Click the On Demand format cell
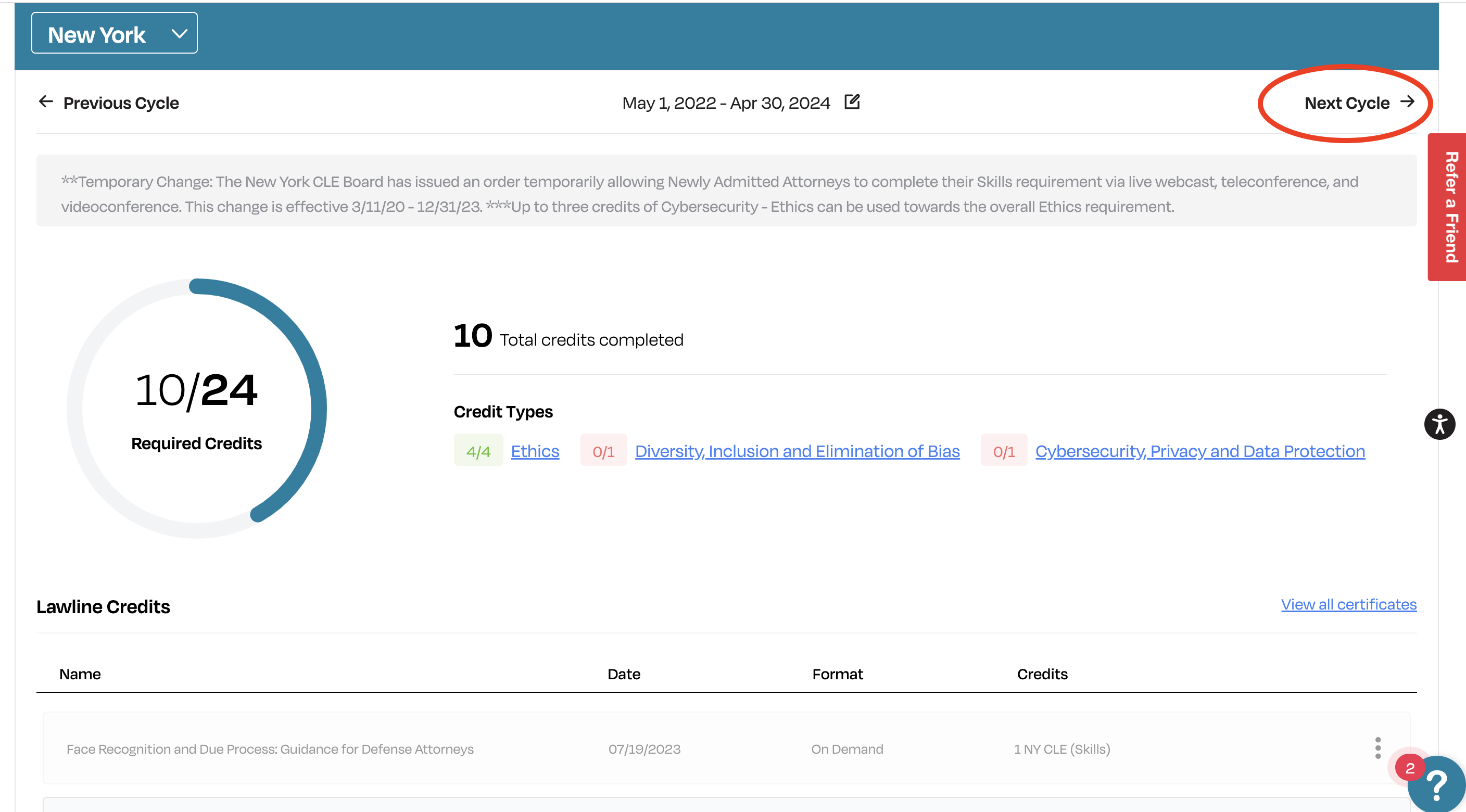 [x=847, y=749]
